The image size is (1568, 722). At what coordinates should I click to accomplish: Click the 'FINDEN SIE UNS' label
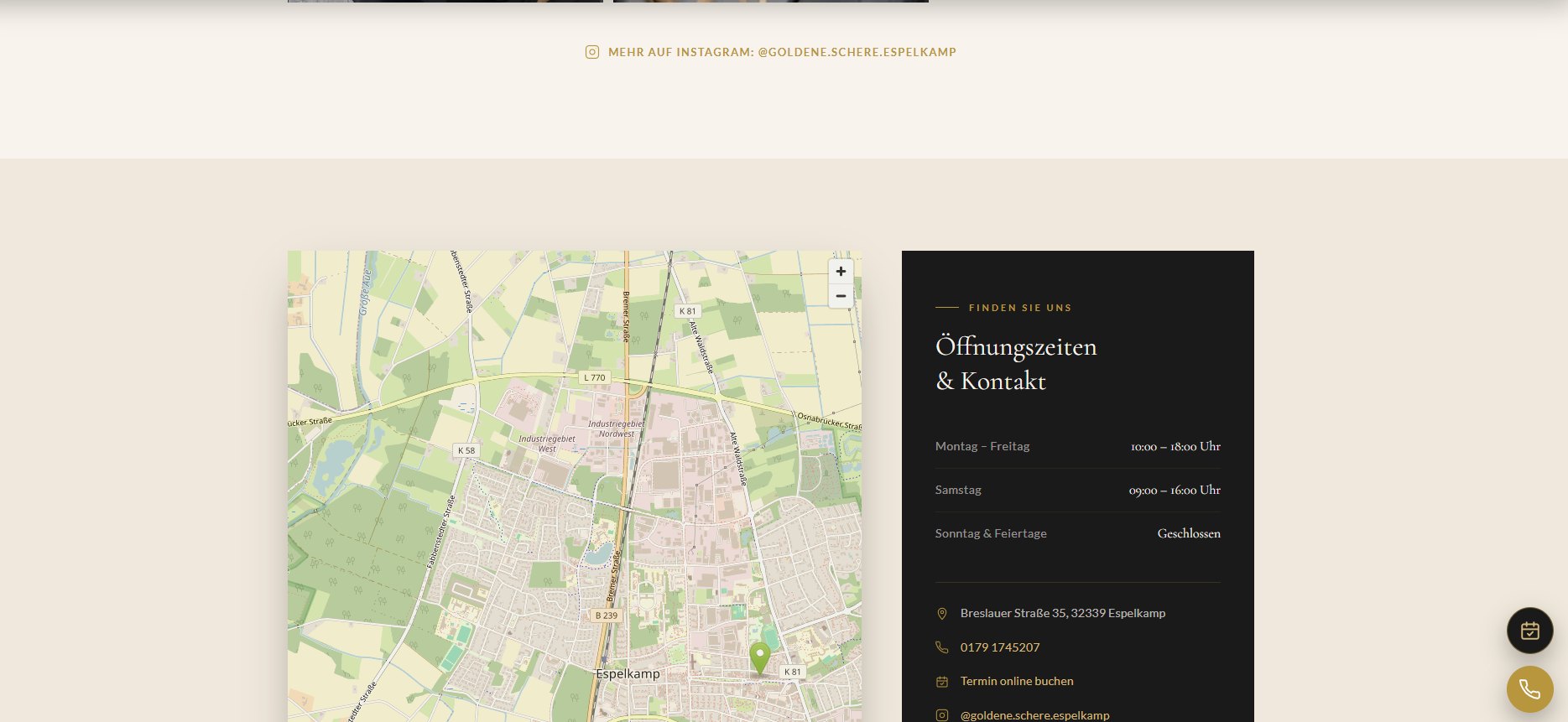tap(1020, 308)
